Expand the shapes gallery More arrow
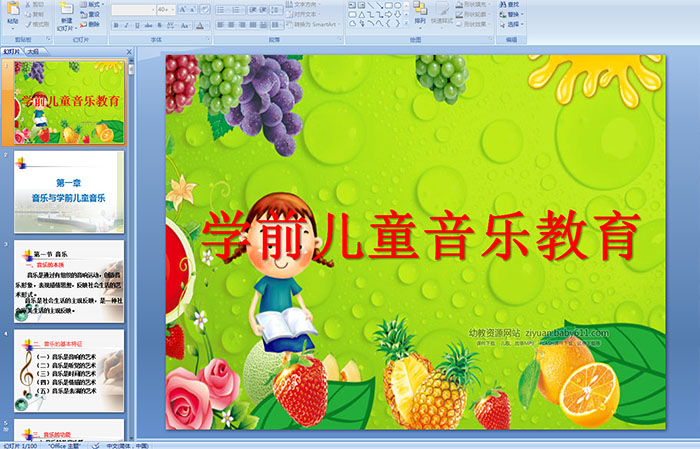 pyautogui.click(x=406, y=22)
